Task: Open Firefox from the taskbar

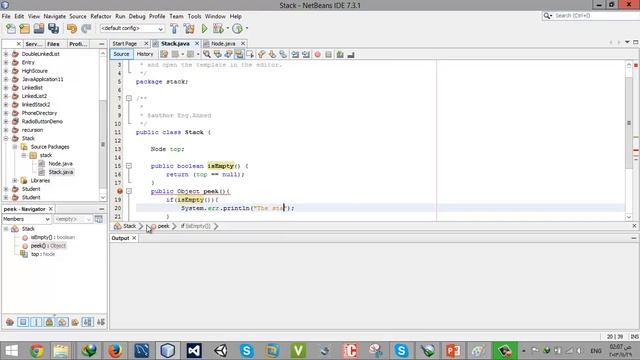Action: pos(115,351)
